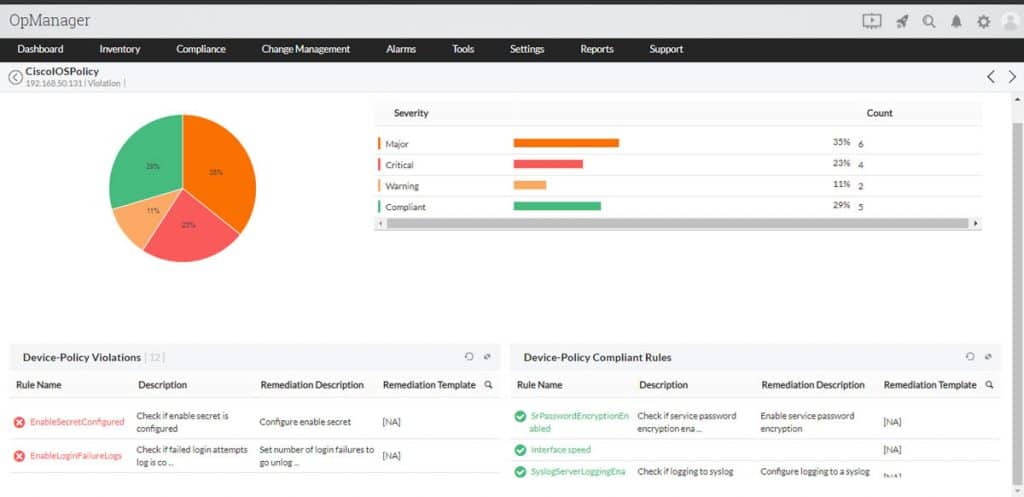Click the severity table horizontal scrollbar
The image size is (1024, 497).
pyautogui.click(x=677, y=224)
